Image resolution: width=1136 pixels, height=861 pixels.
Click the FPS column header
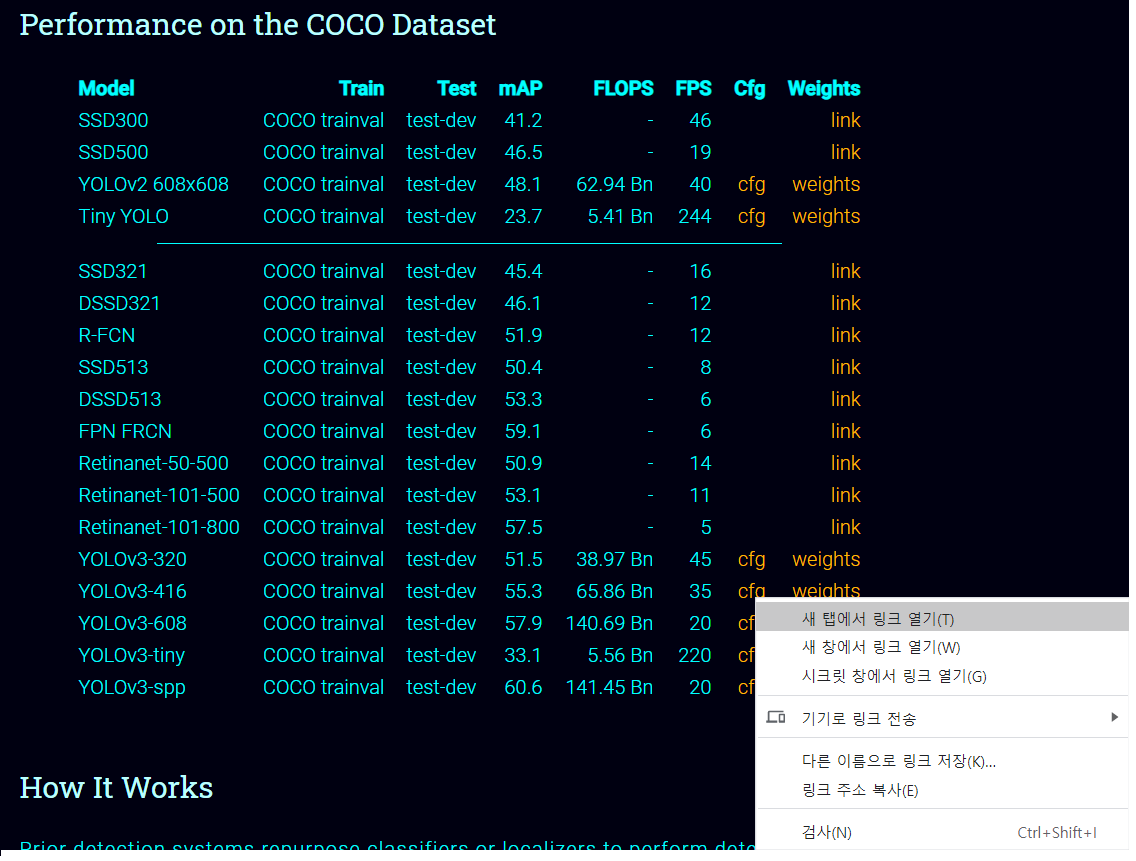click(693, 88)
